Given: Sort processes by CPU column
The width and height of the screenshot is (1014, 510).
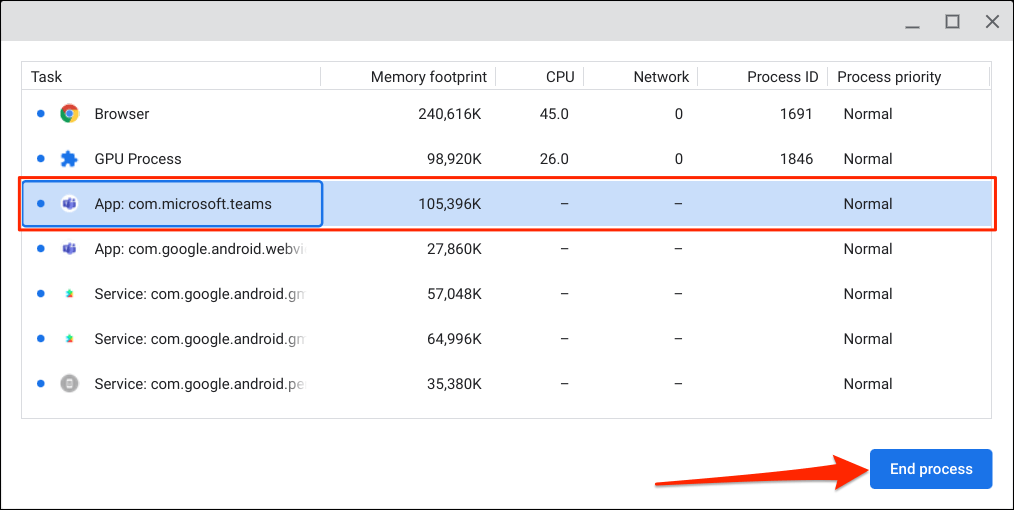Looking at the screenshot, I should (x=559, y=77).
